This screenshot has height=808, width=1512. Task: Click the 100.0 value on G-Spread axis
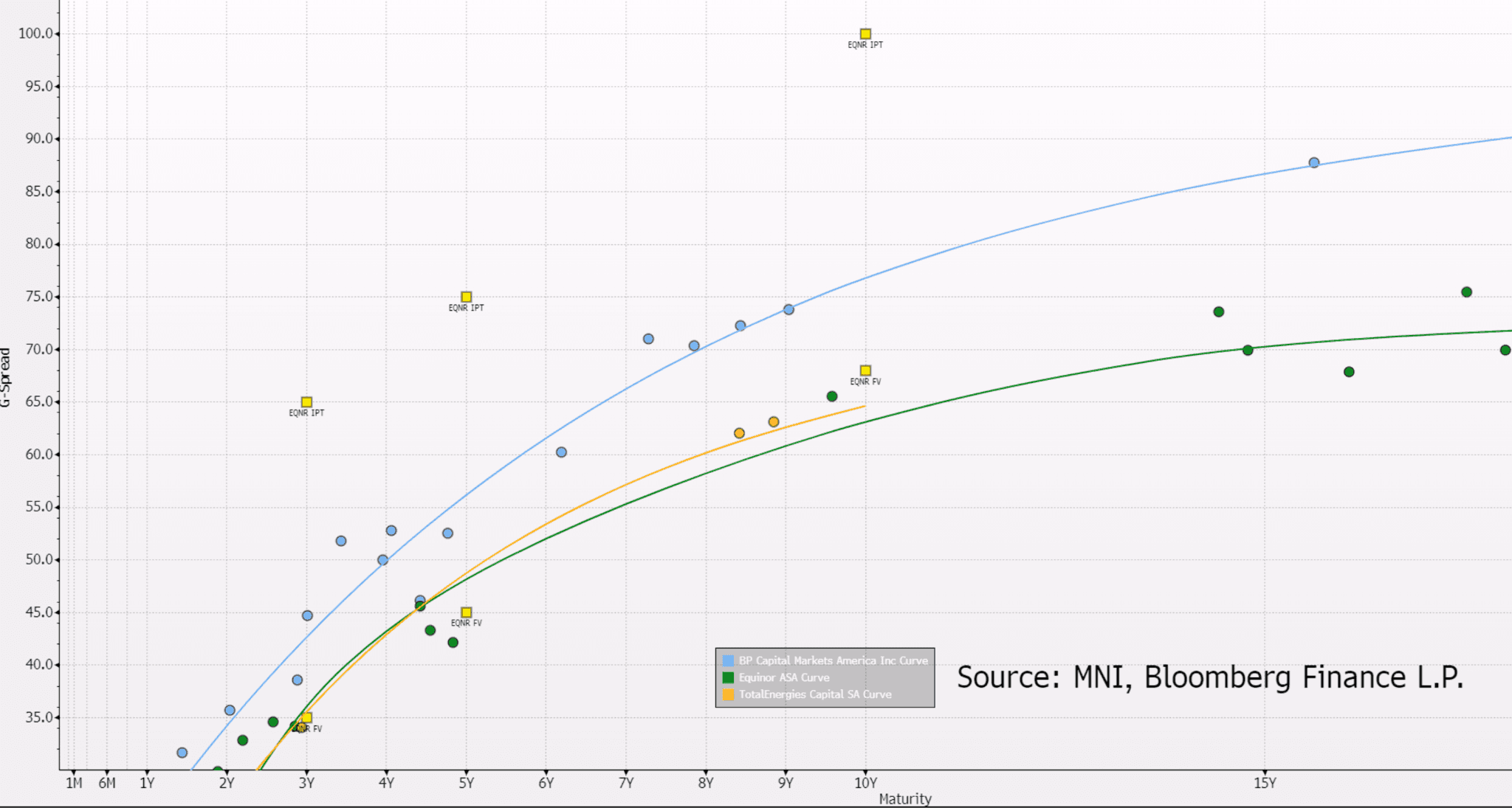click(x=35, y=33)
